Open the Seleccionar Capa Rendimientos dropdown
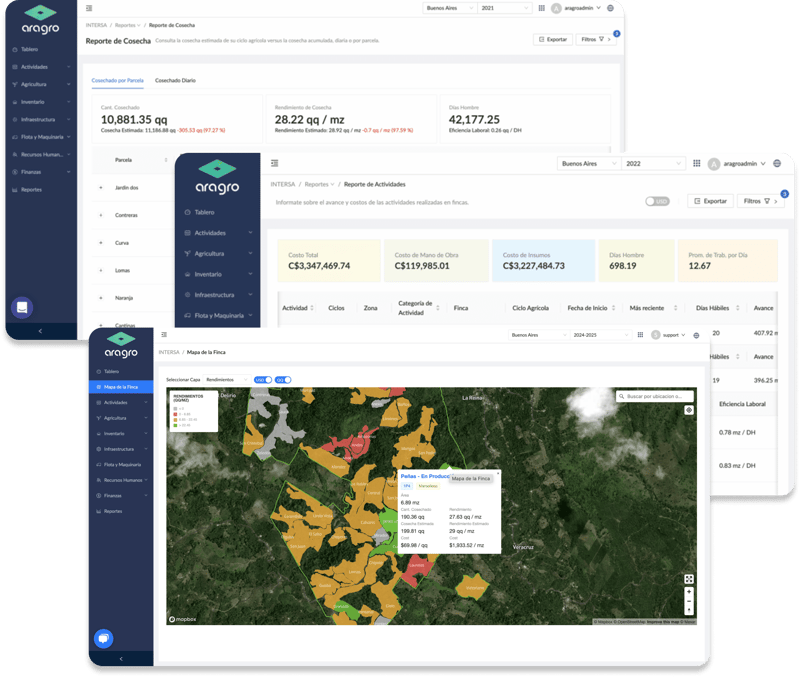This screenshot has width=800, height=677. tap(227, 380)
